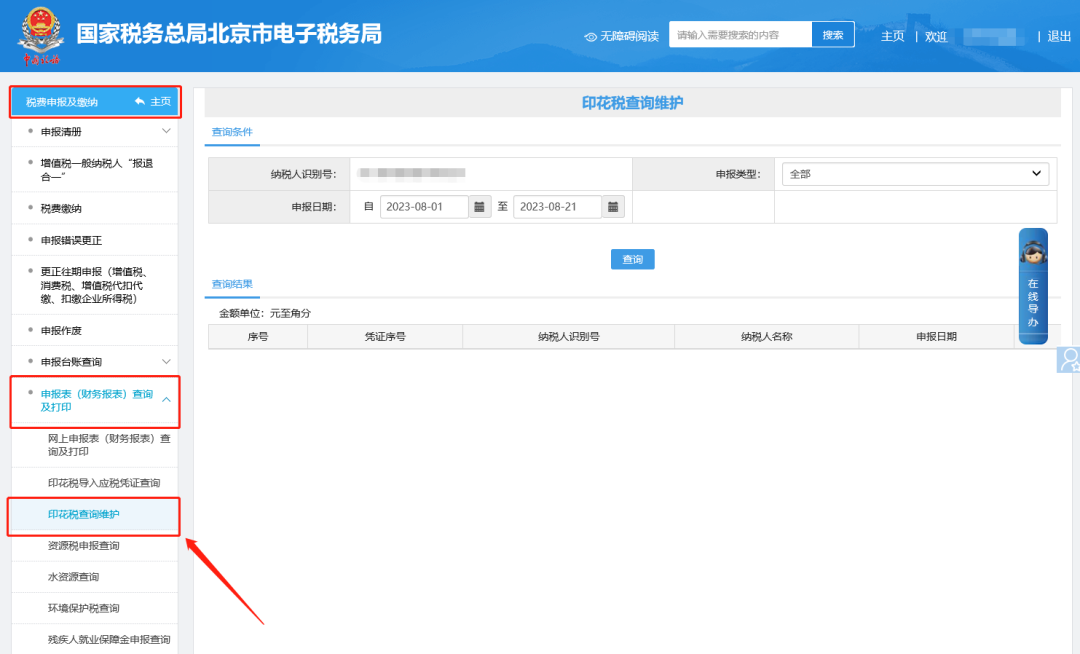The width and height of the screenshot is (1080, 654).
Task: Open the 申报类型 dropdown
Action: (x=915, y=174)
